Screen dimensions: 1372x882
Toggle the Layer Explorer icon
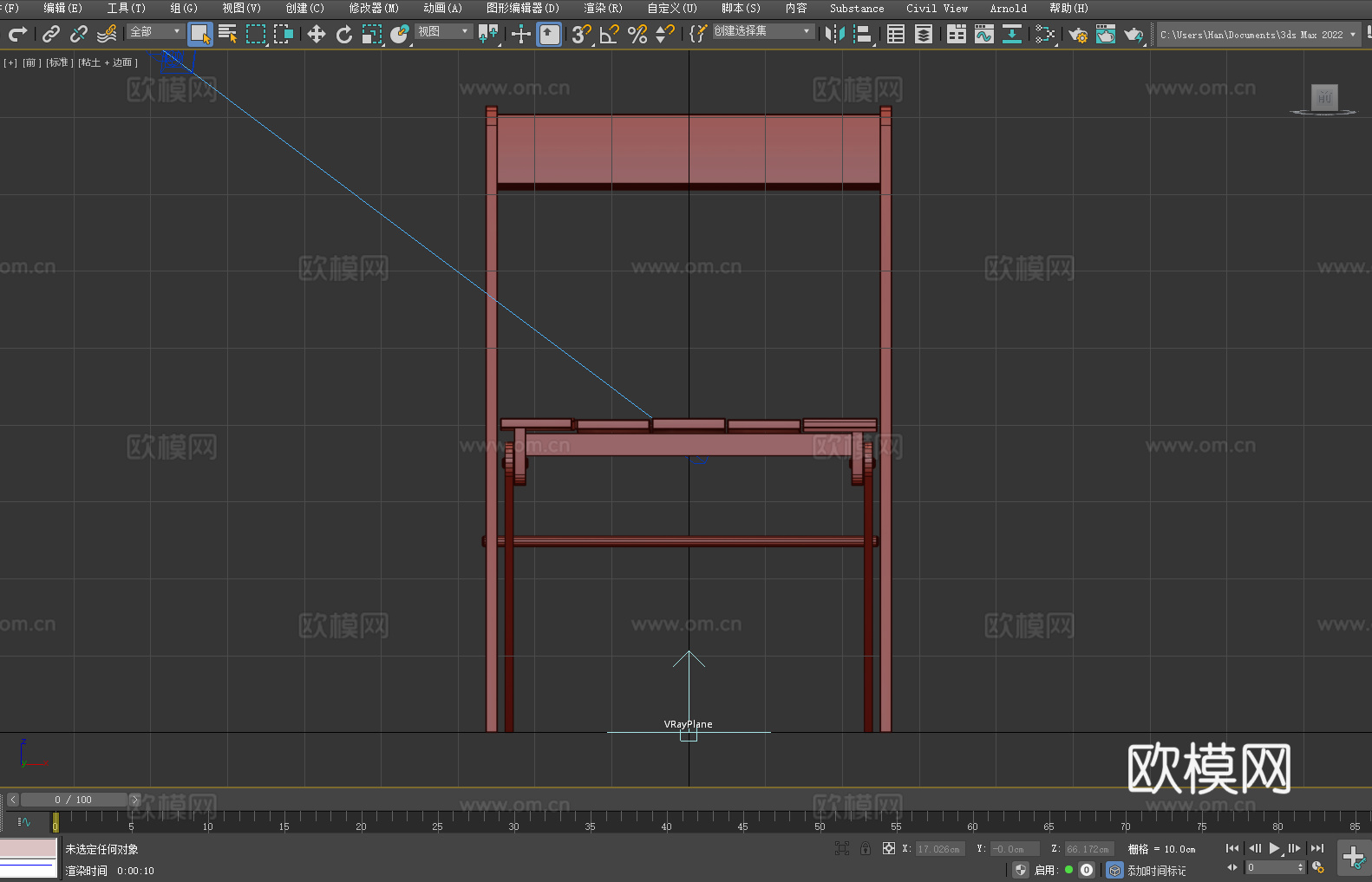tap(924, 34)
